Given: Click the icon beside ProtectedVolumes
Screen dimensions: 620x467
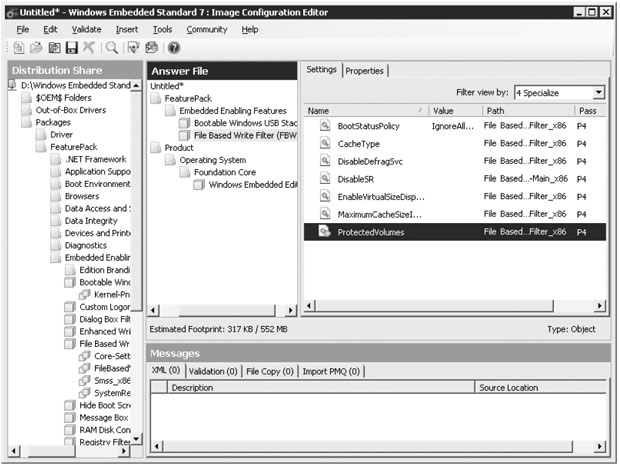Looking at the screenshot, I should [x=325, y=231].
